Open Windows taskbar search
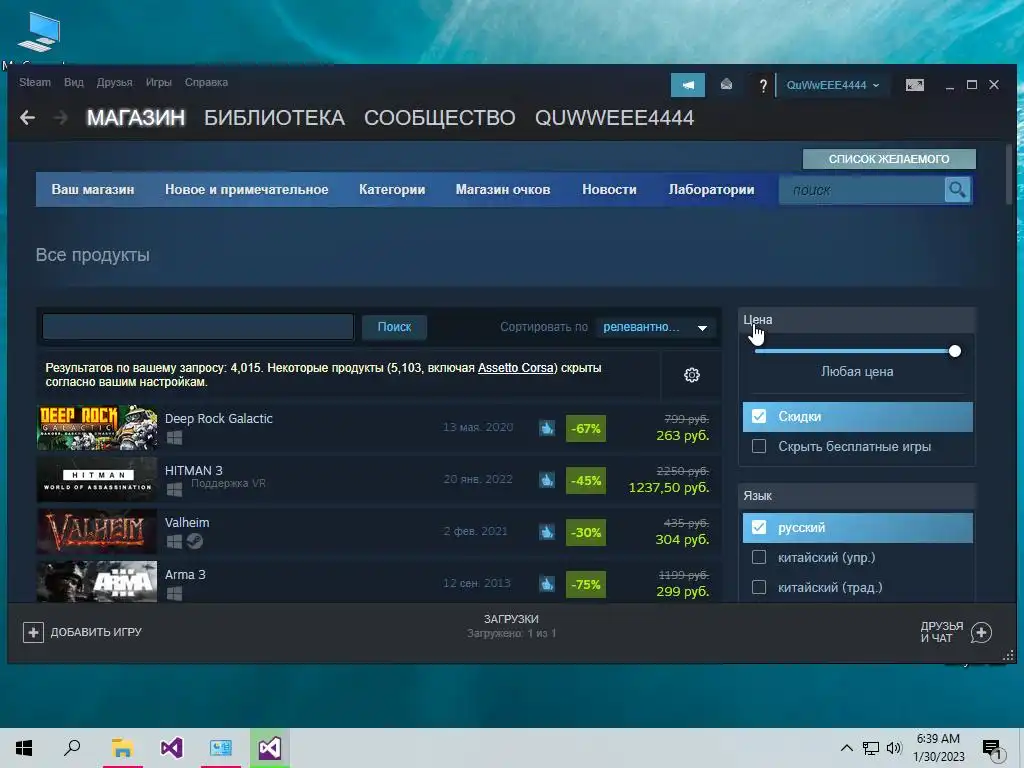1024x768 pixels. pyautogui.click(x=72, y=748)
